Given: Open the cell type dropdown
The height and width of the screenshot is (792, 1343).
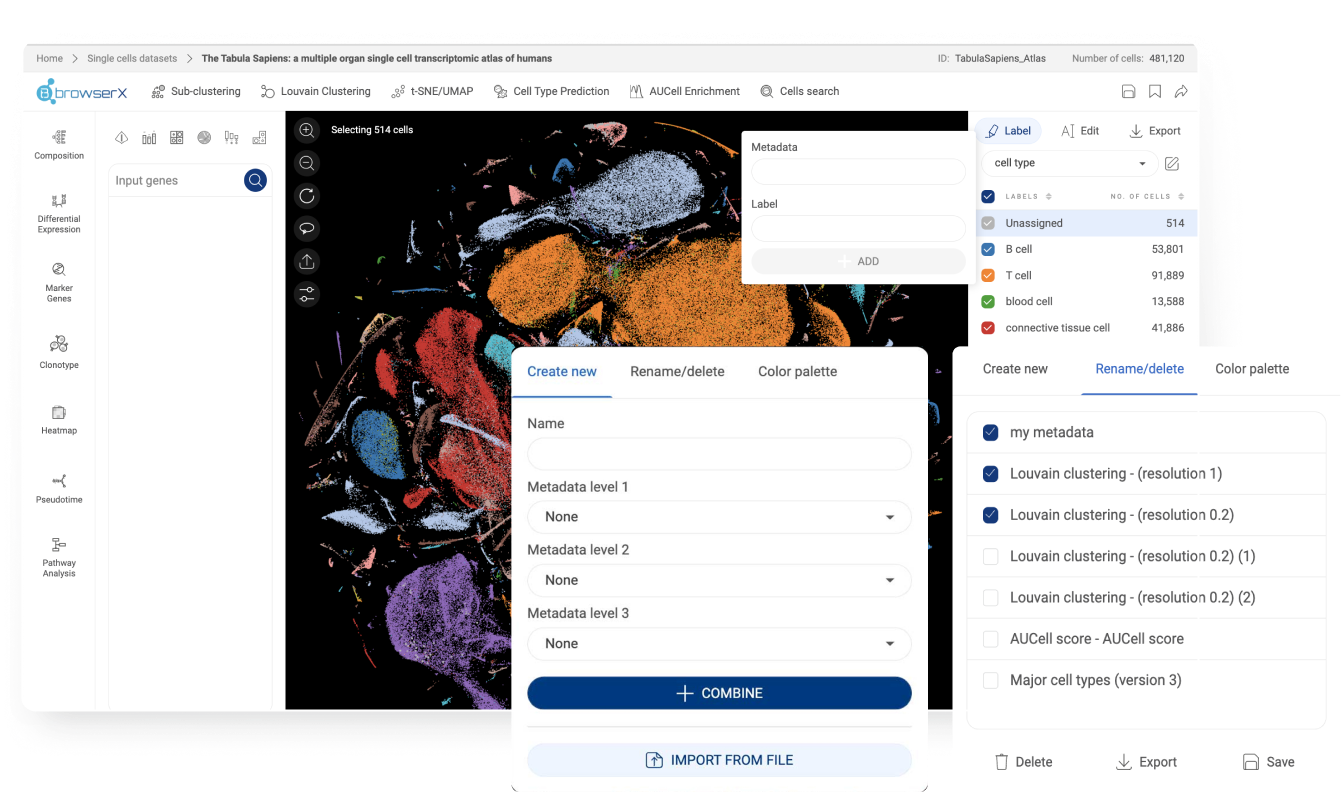Looking at the screenshot, I should [1069, 163].
